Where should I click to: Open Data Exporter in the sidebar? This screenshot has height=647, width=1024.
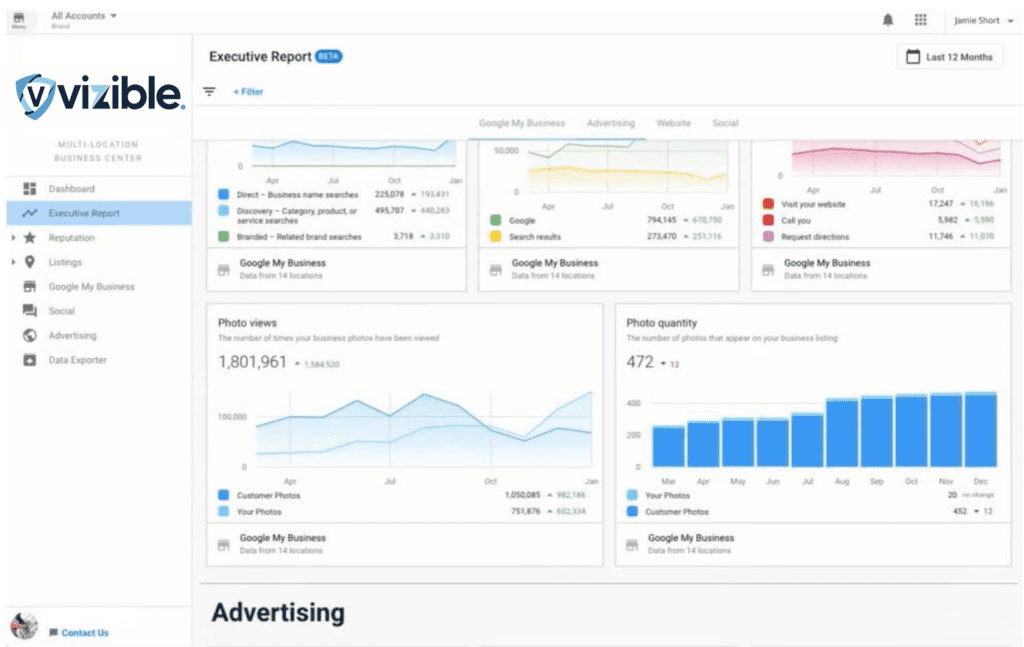point(99,360)
